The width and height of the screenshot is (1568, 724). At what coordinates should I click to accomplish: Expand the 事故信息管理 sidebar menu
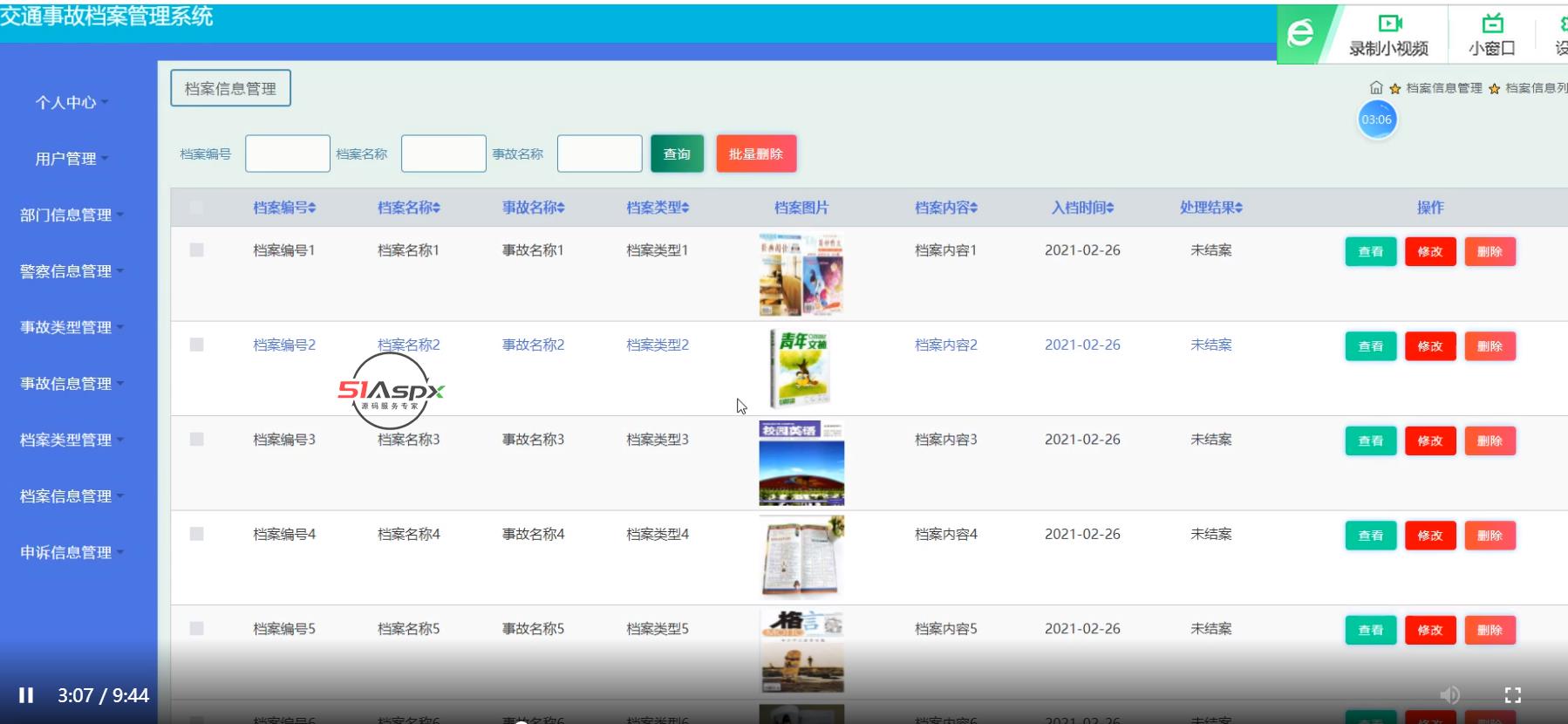72,384
